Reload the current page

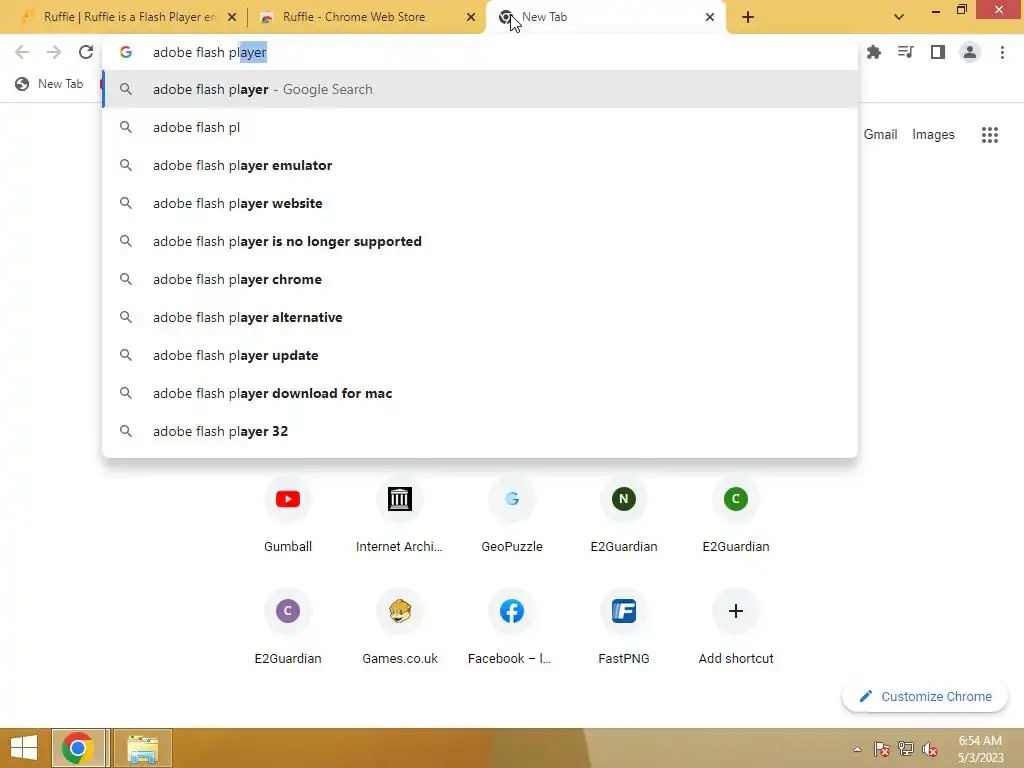click(86, 52)
